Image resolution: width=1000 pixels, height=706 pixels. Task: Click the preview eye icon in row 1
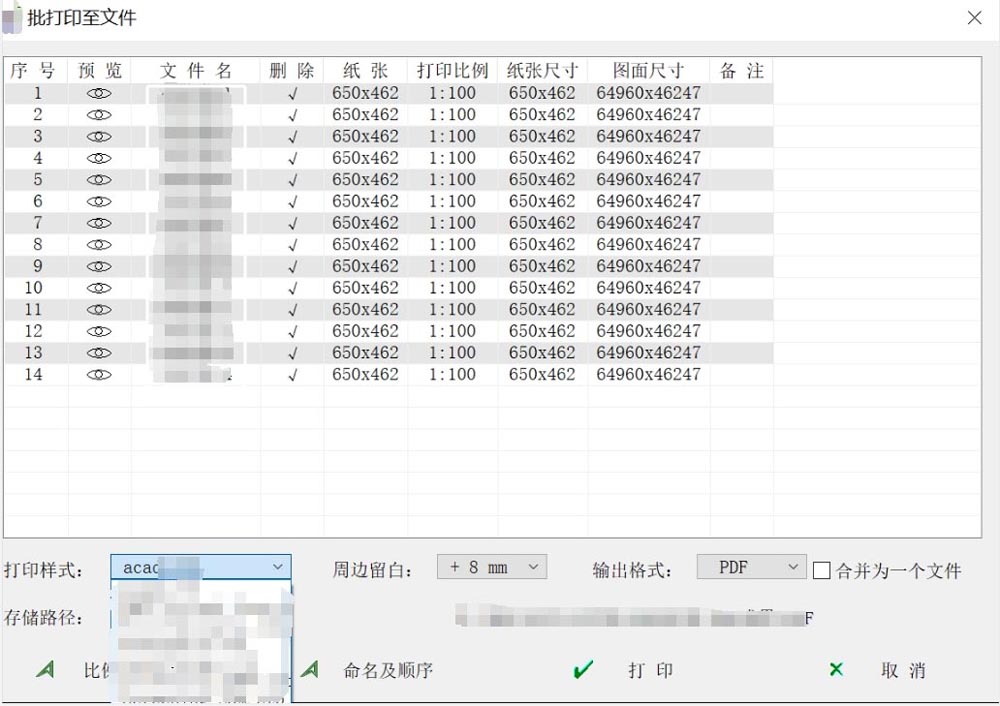pos(99,93)
